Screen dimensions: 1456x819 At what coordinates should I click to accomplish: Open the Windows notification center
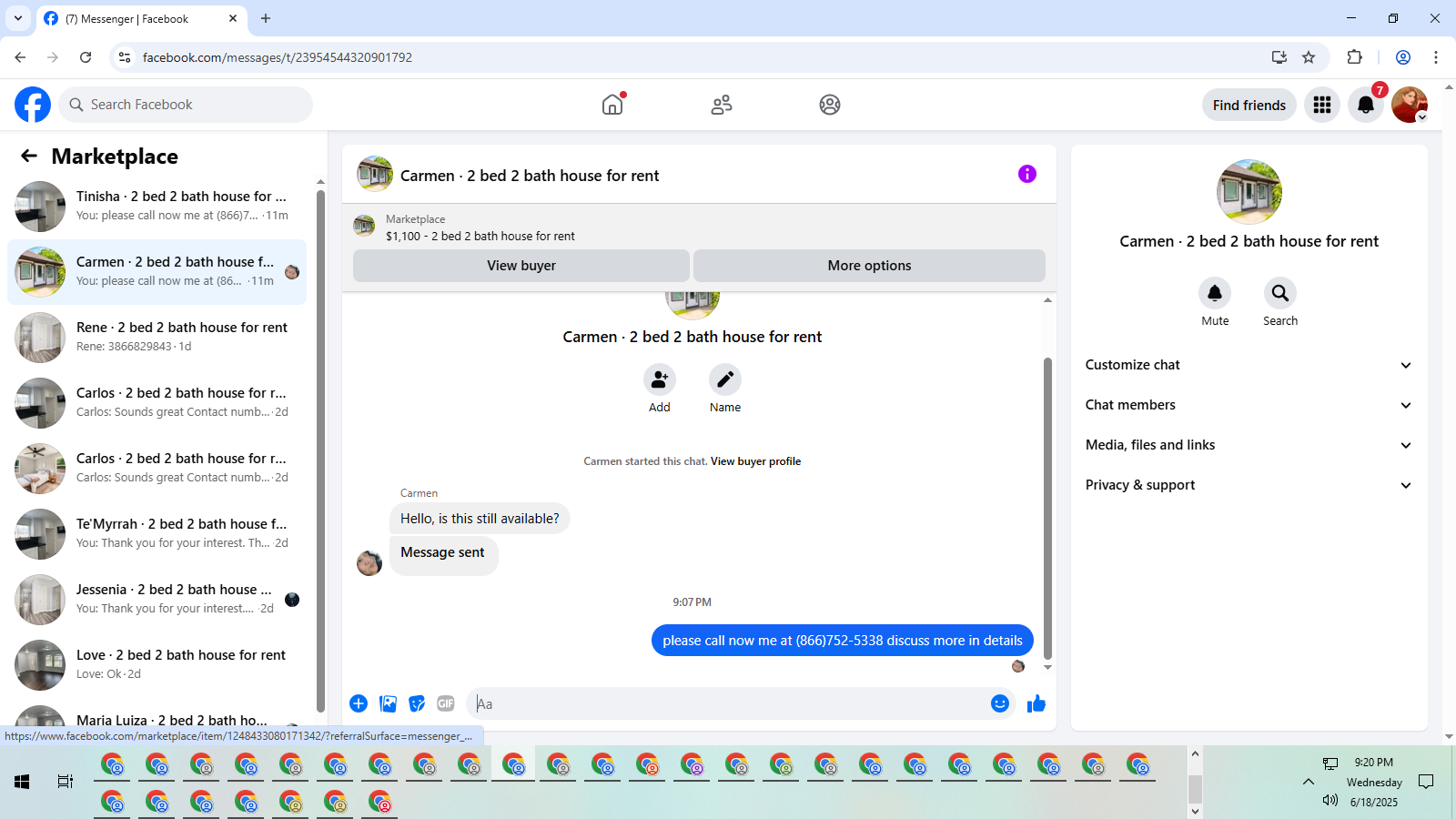pyautogui.click(x=1426, y=782)
